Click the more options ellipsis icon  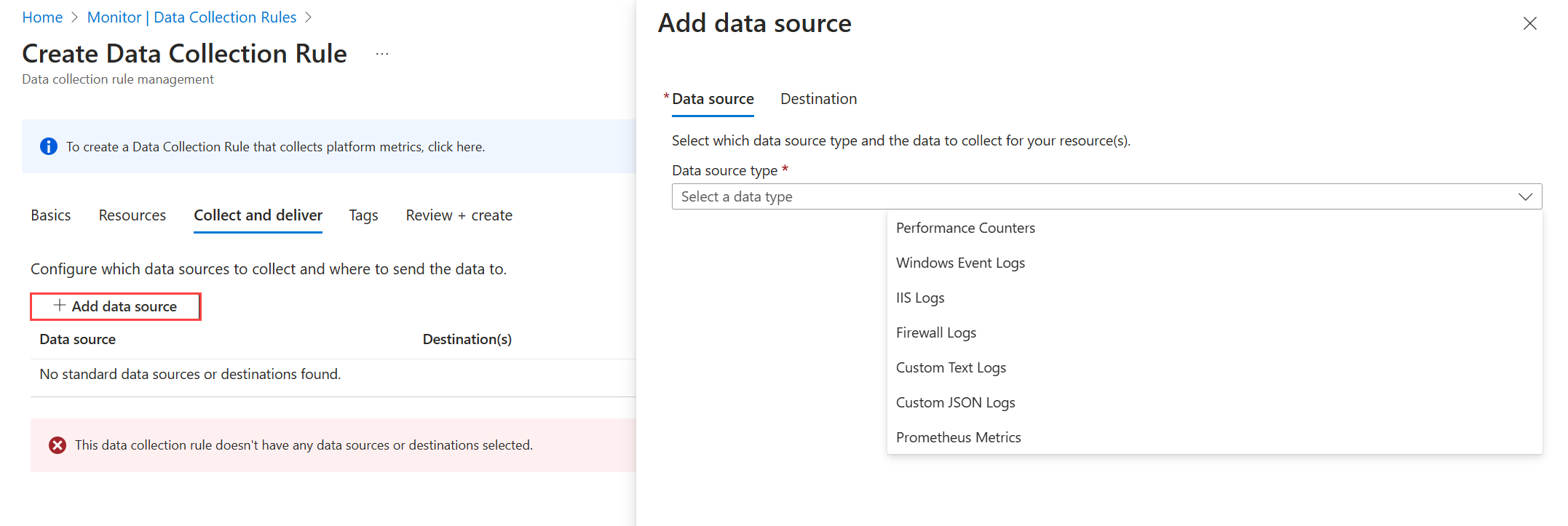click(382, 54)
